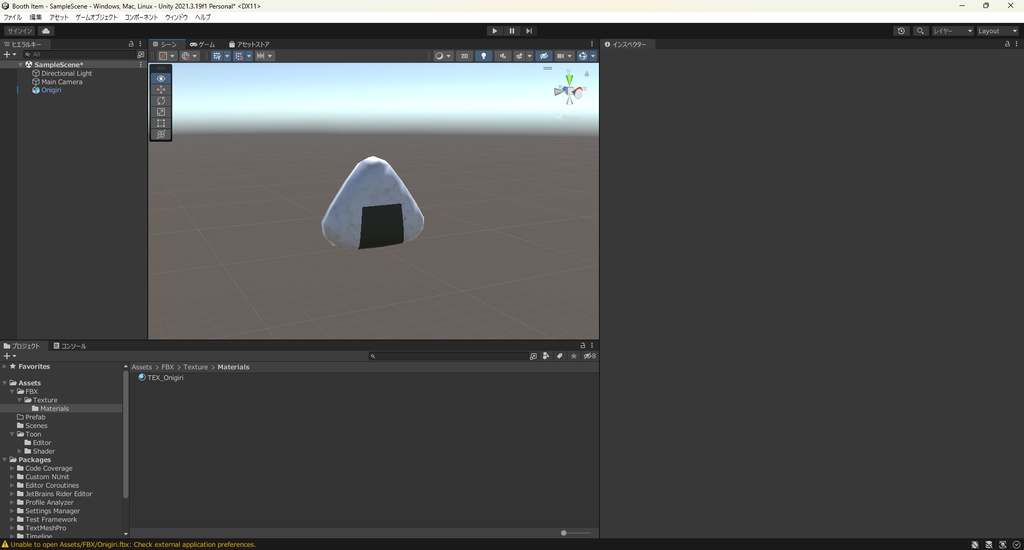Open the Project panel three-dot menu

592,346
